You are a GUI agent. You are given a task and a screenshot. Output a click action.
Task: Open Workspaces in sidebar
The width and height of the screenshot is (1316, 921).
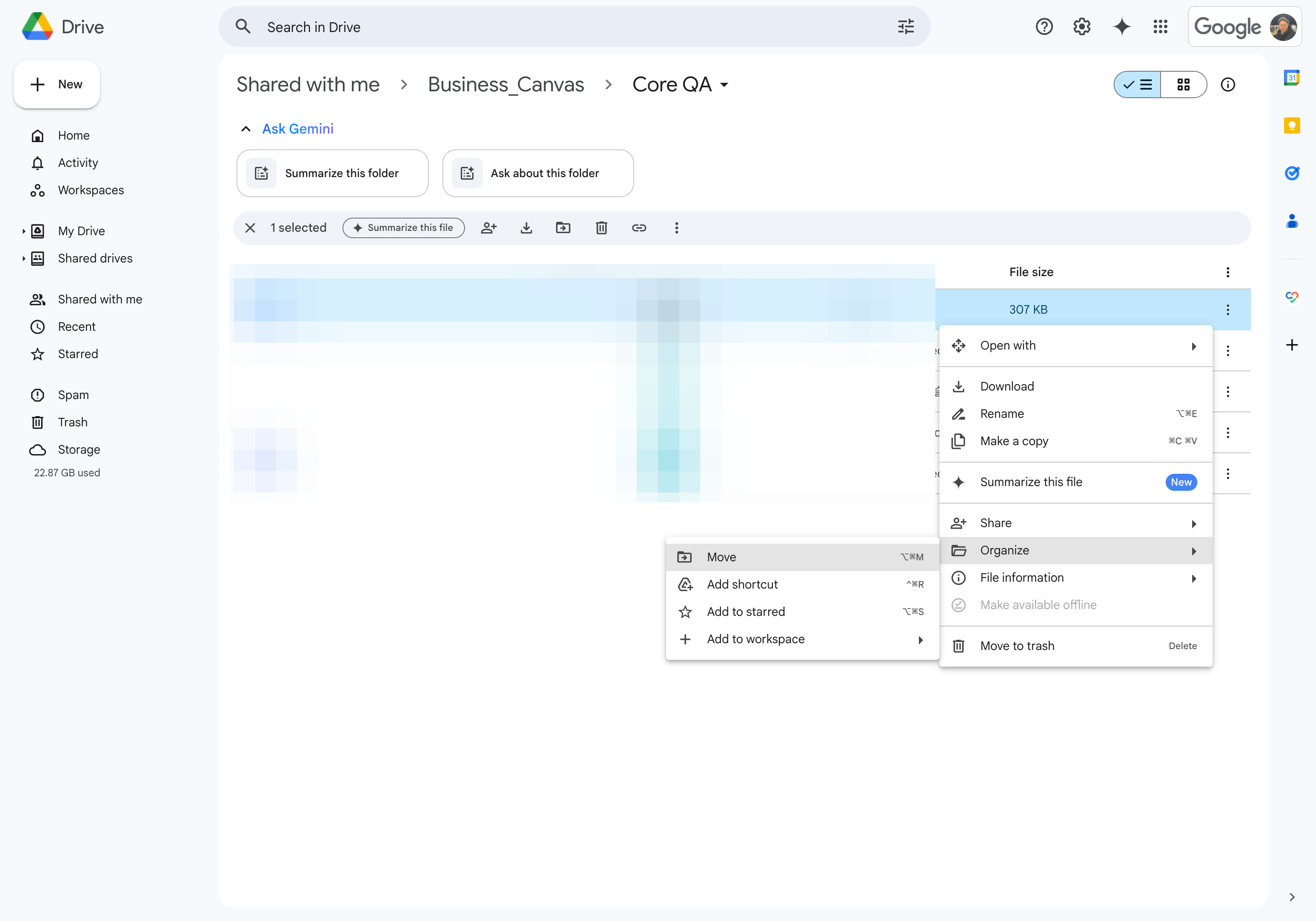(x=91, y=190)
